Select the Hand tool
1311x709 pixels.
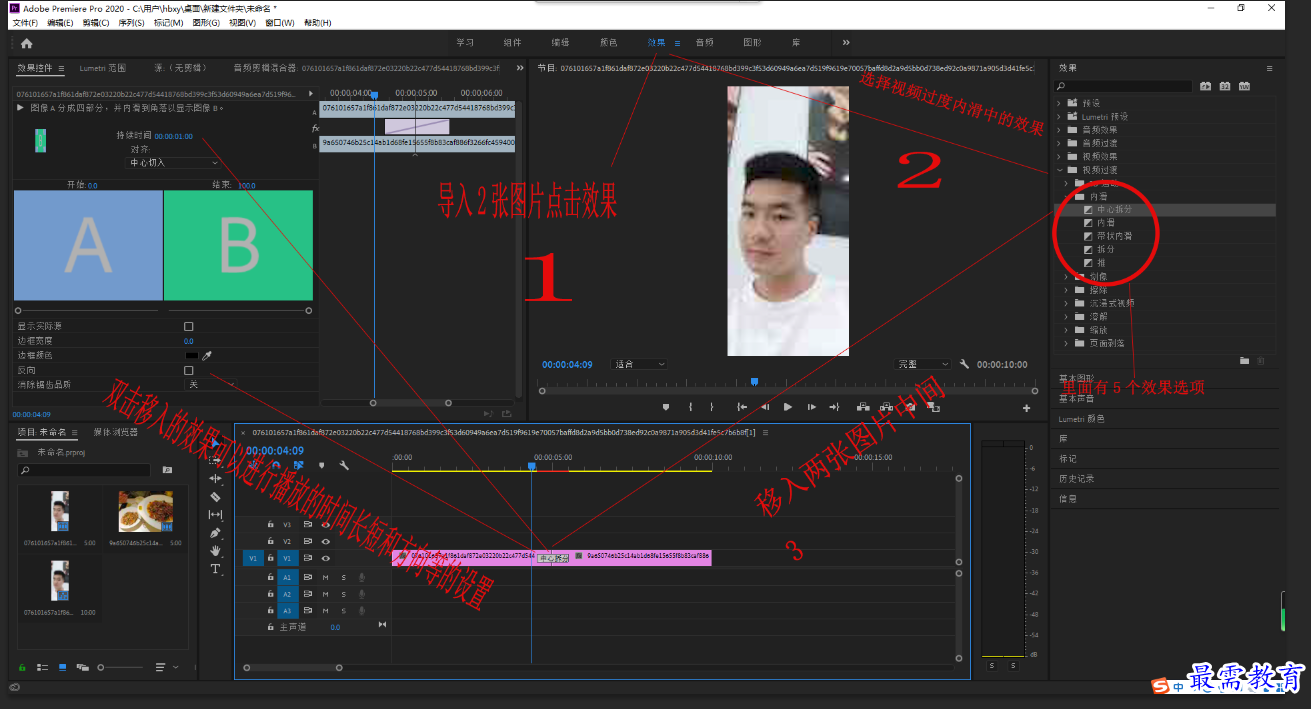click(x=215, y=550)
